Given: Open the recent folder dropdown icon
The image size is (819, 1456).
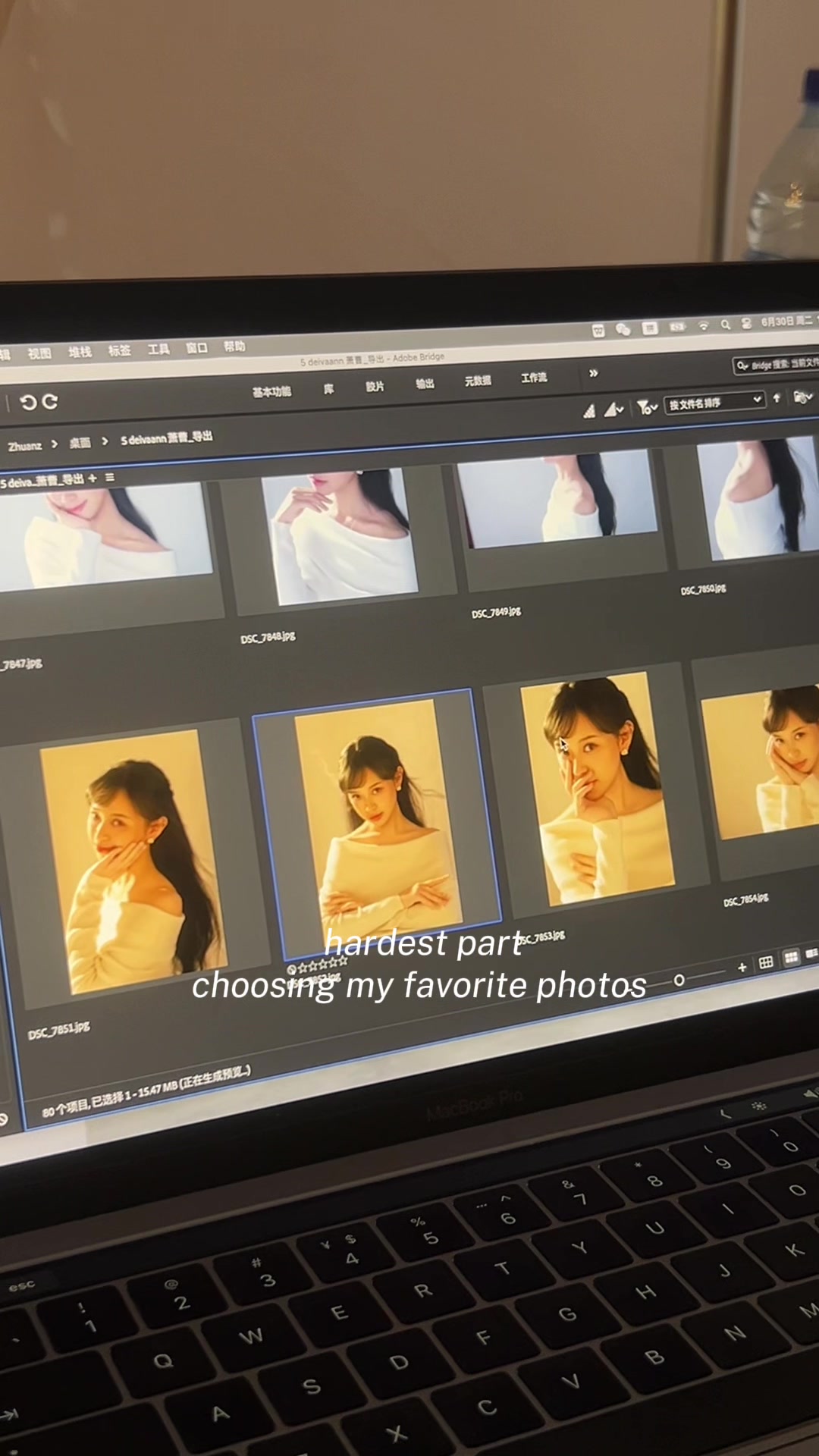Looking at the screenshot, I should coord(802,397).
